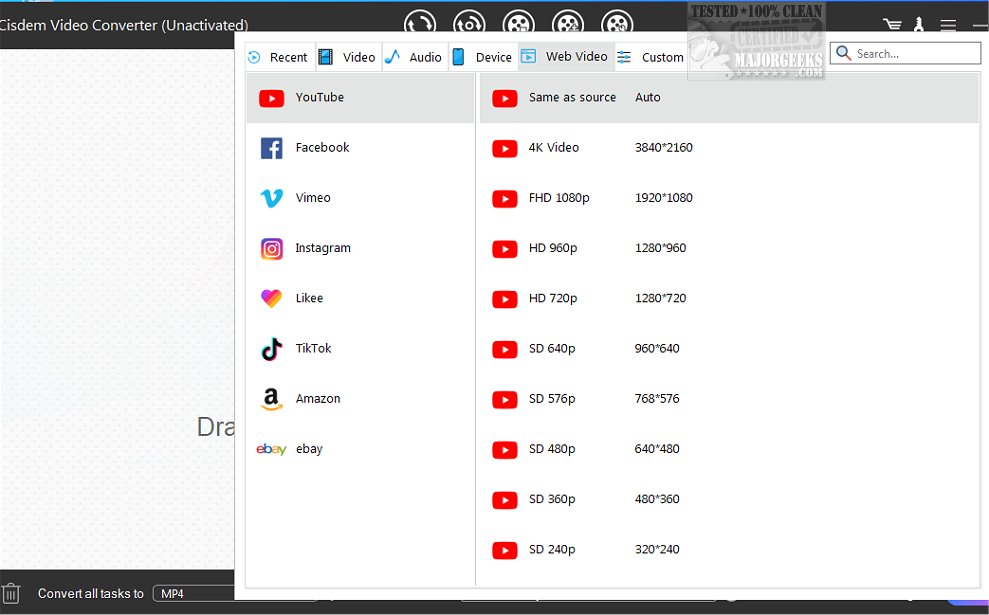The width and height of the screenshot is (989, 615).
Task: Click the Facebook logo icon
Action: pos(271,148)
